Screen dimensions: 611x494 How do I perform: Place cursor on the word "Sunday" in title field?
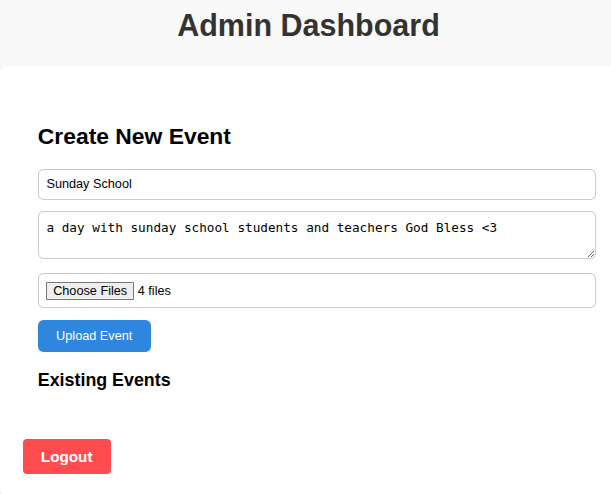point(68,184)
